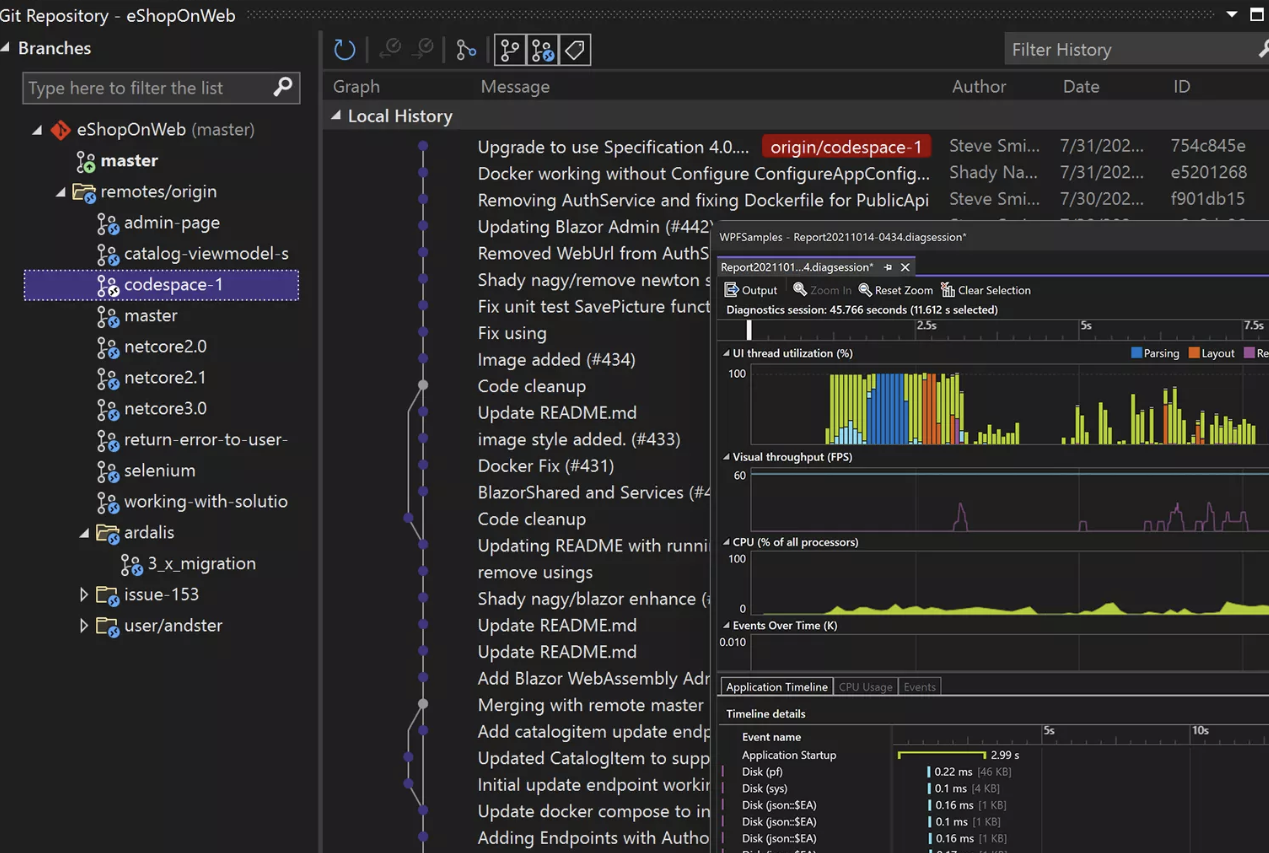Pin the diagsession tab with the pin icon
Image resolution: width=1269 pixels, height=853 pixels.
[x=888, y=267]
